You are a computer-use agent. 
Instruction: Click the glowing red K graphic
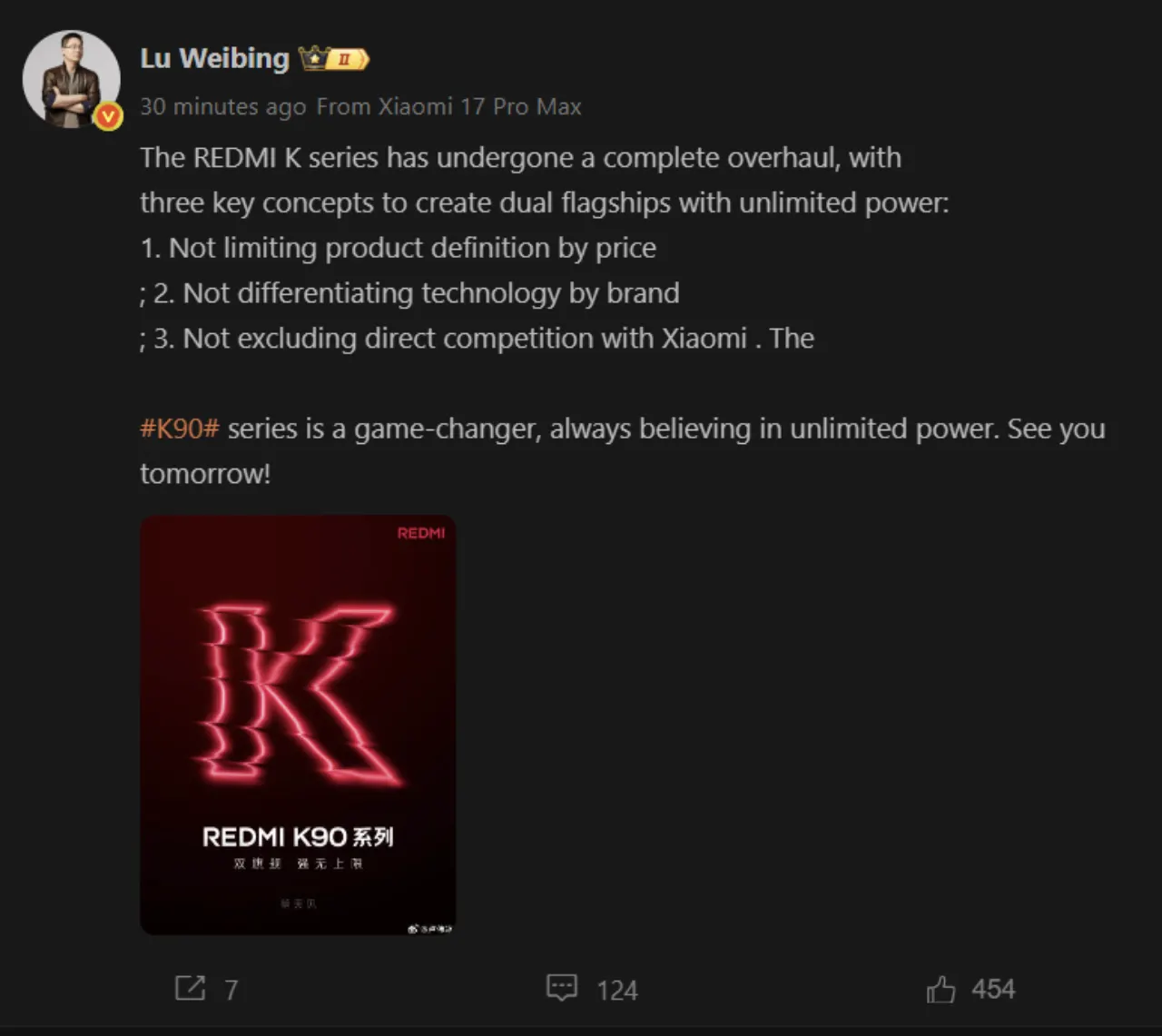[298, 695]
